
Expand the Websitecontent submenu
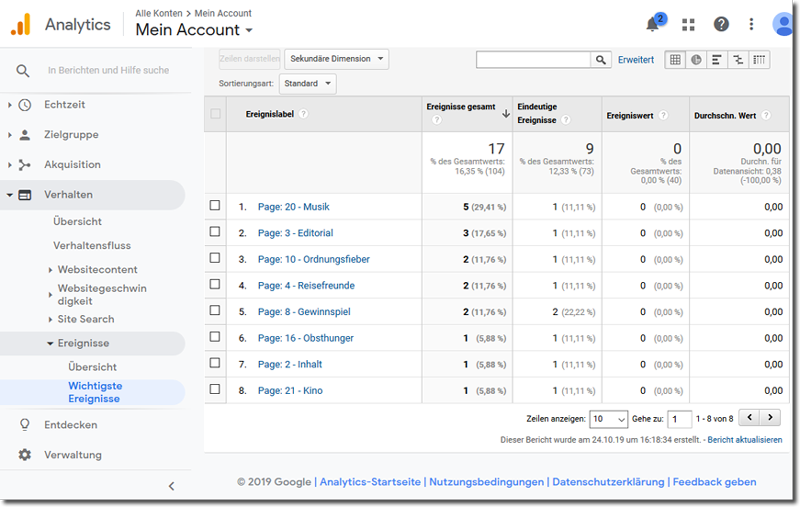(x=50, y=270)
